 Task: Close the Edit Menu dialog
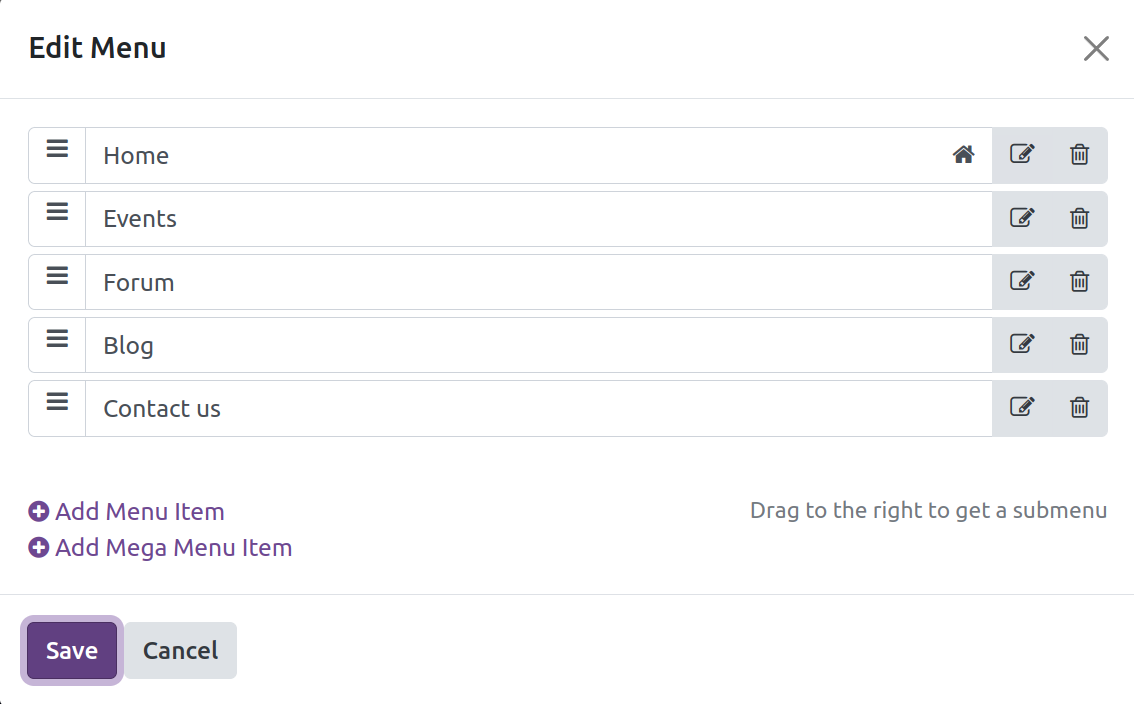[x=1096, y=48]
